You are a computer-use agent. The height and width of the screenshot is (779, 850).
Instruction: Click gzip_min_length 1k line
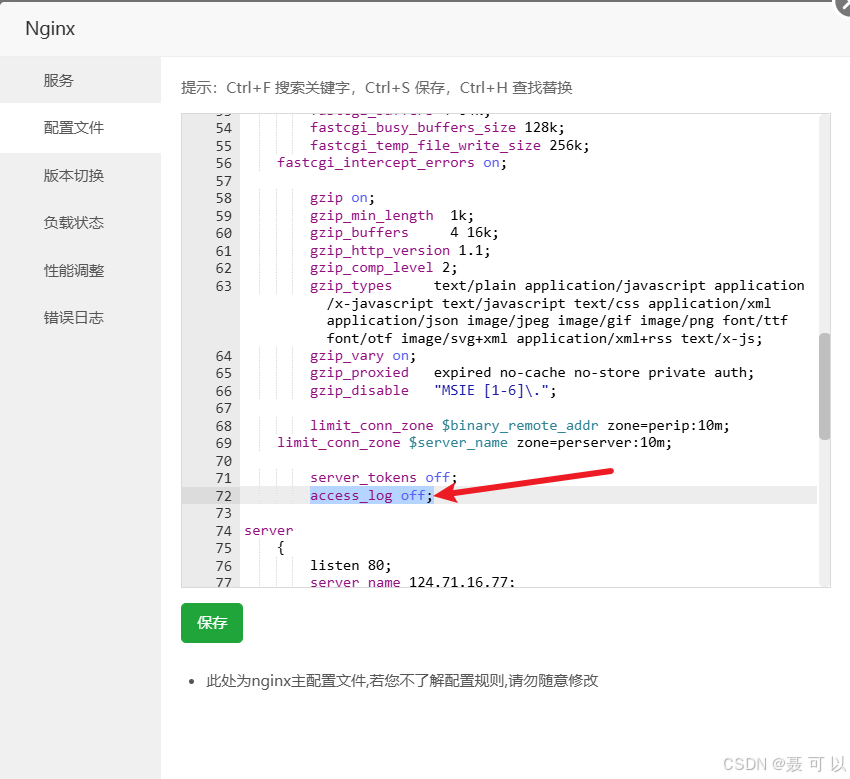392,216
